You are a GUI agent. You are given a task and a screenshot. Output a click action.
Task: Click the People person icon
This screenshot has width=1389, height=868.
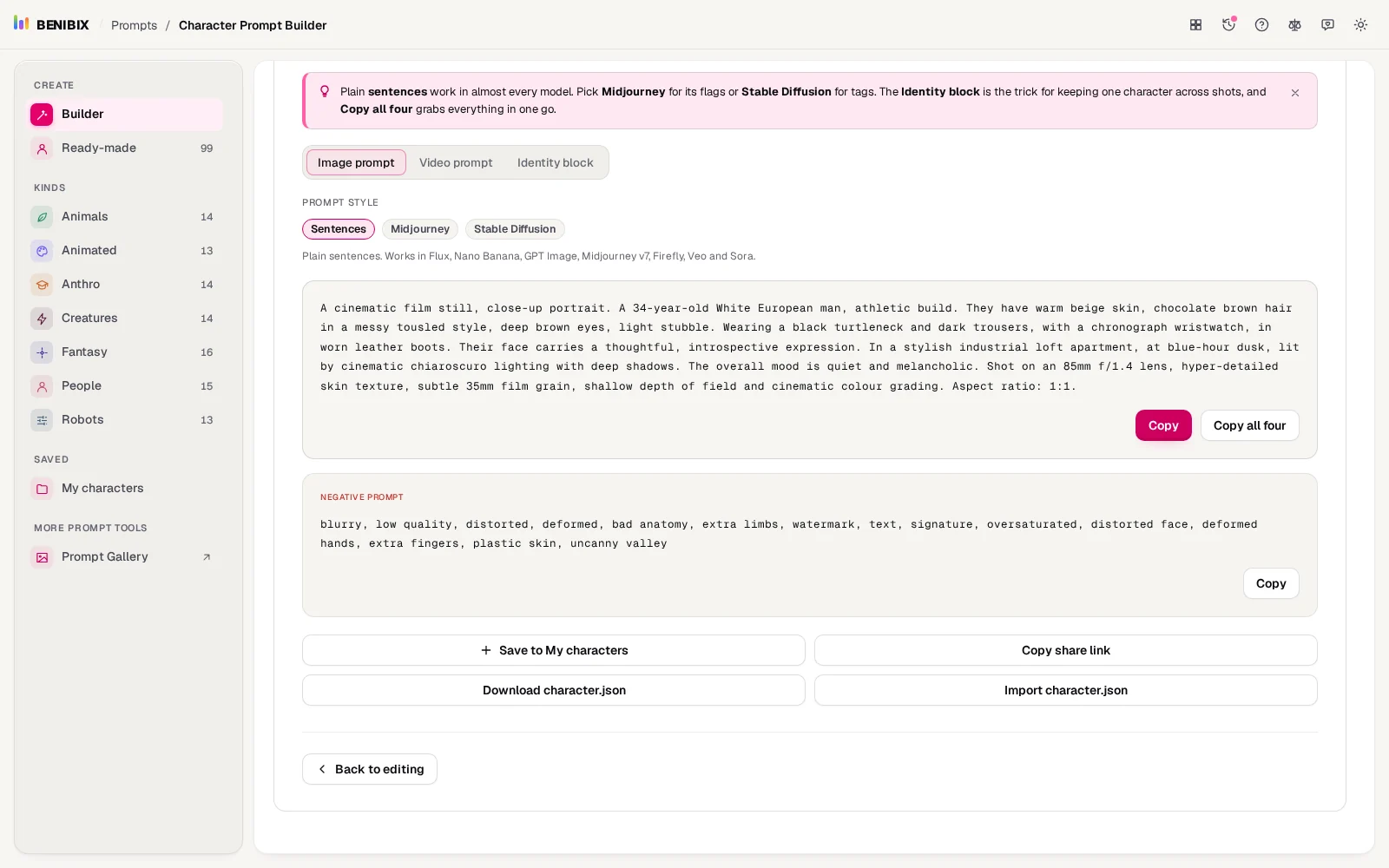click(x=42, y=386)
